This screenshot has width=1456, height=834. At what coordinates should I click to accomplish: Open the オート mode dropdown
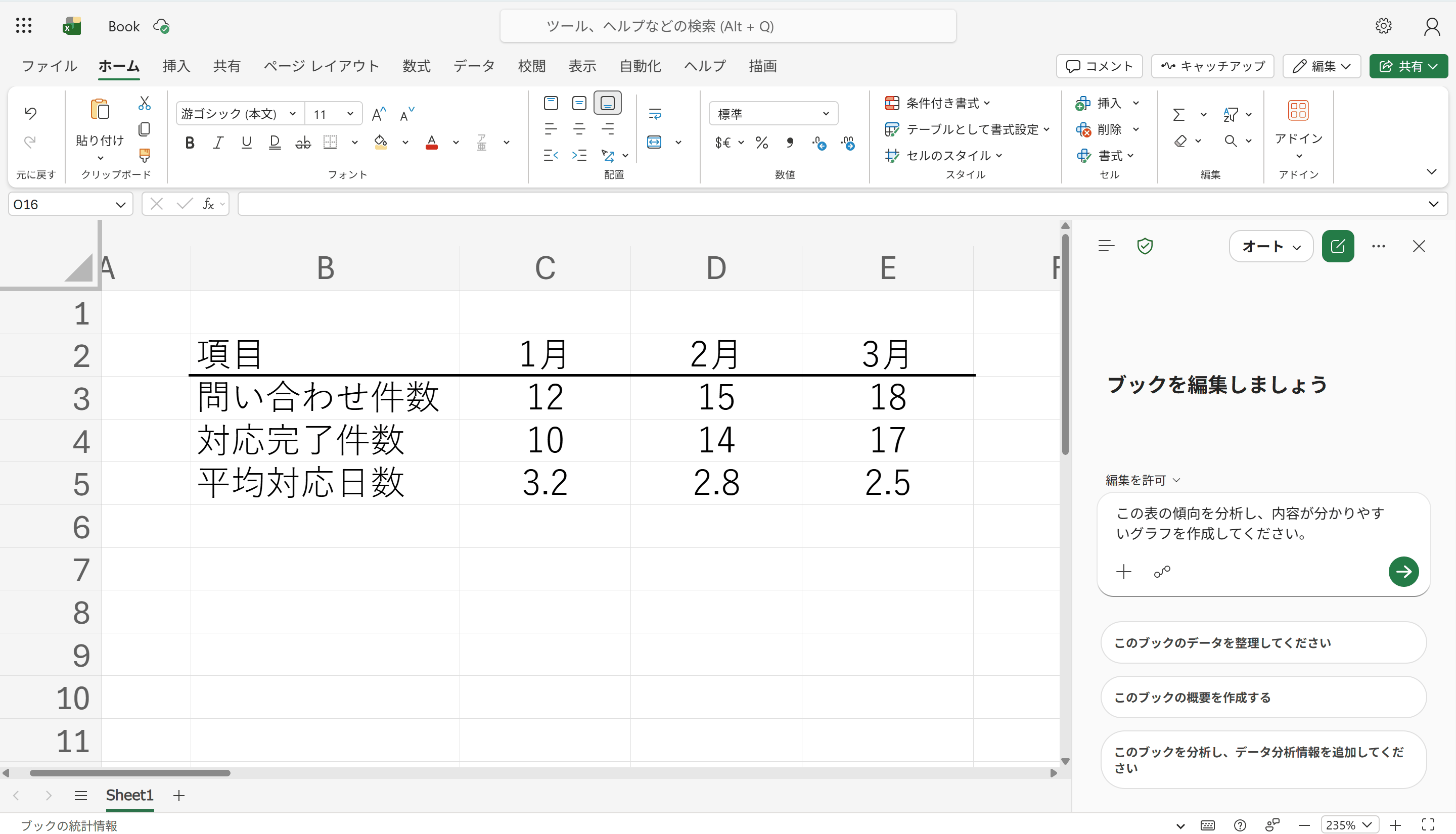1270,246
